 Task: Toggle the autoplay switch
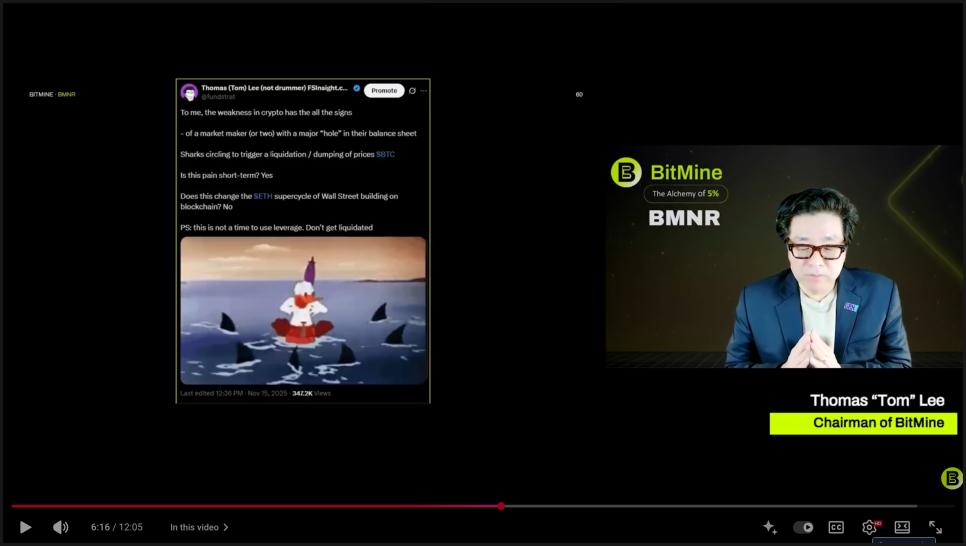coord(803,527)
